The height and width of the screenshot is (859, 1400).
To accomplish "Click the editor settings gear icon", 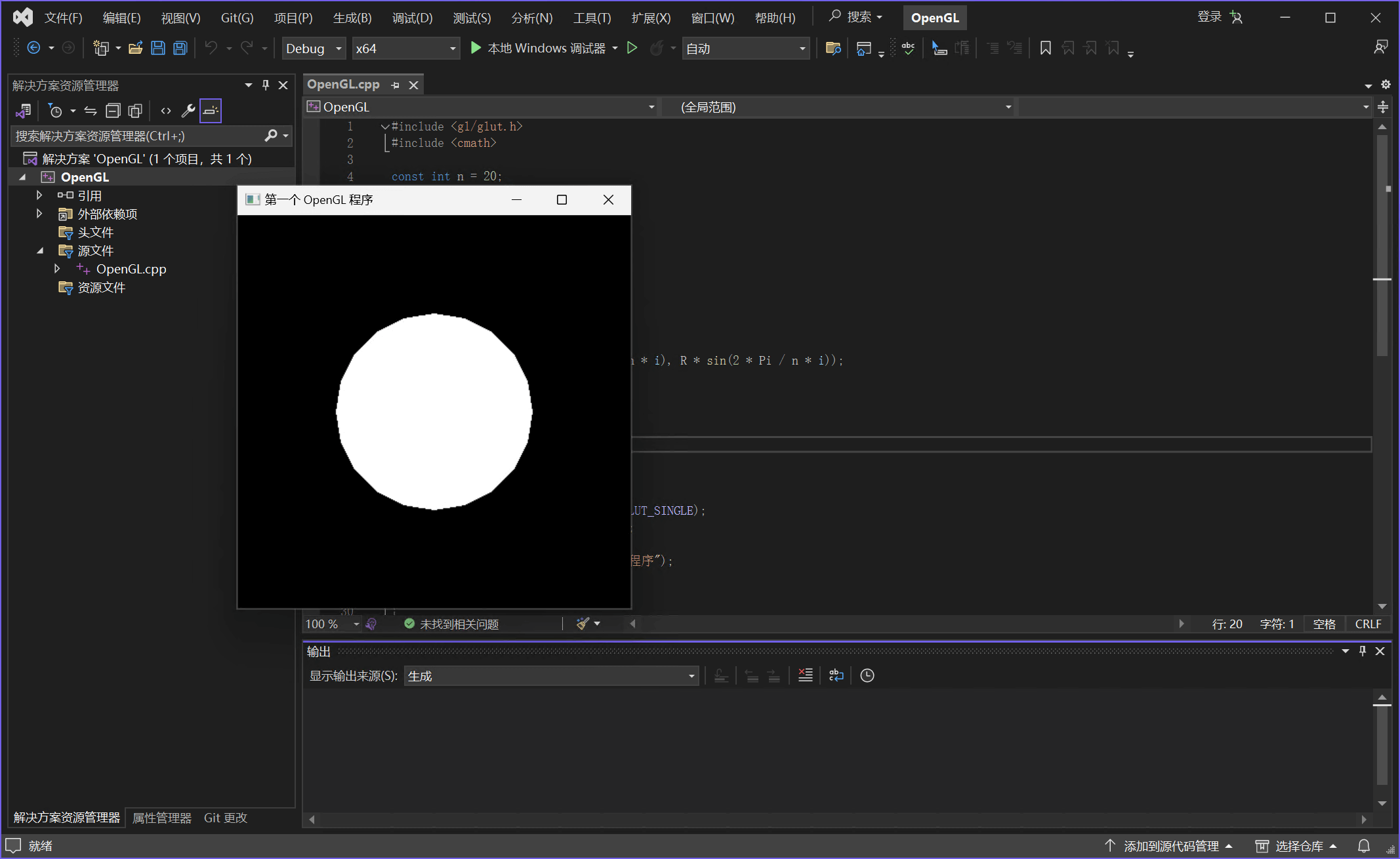I will coord(1386,85).
